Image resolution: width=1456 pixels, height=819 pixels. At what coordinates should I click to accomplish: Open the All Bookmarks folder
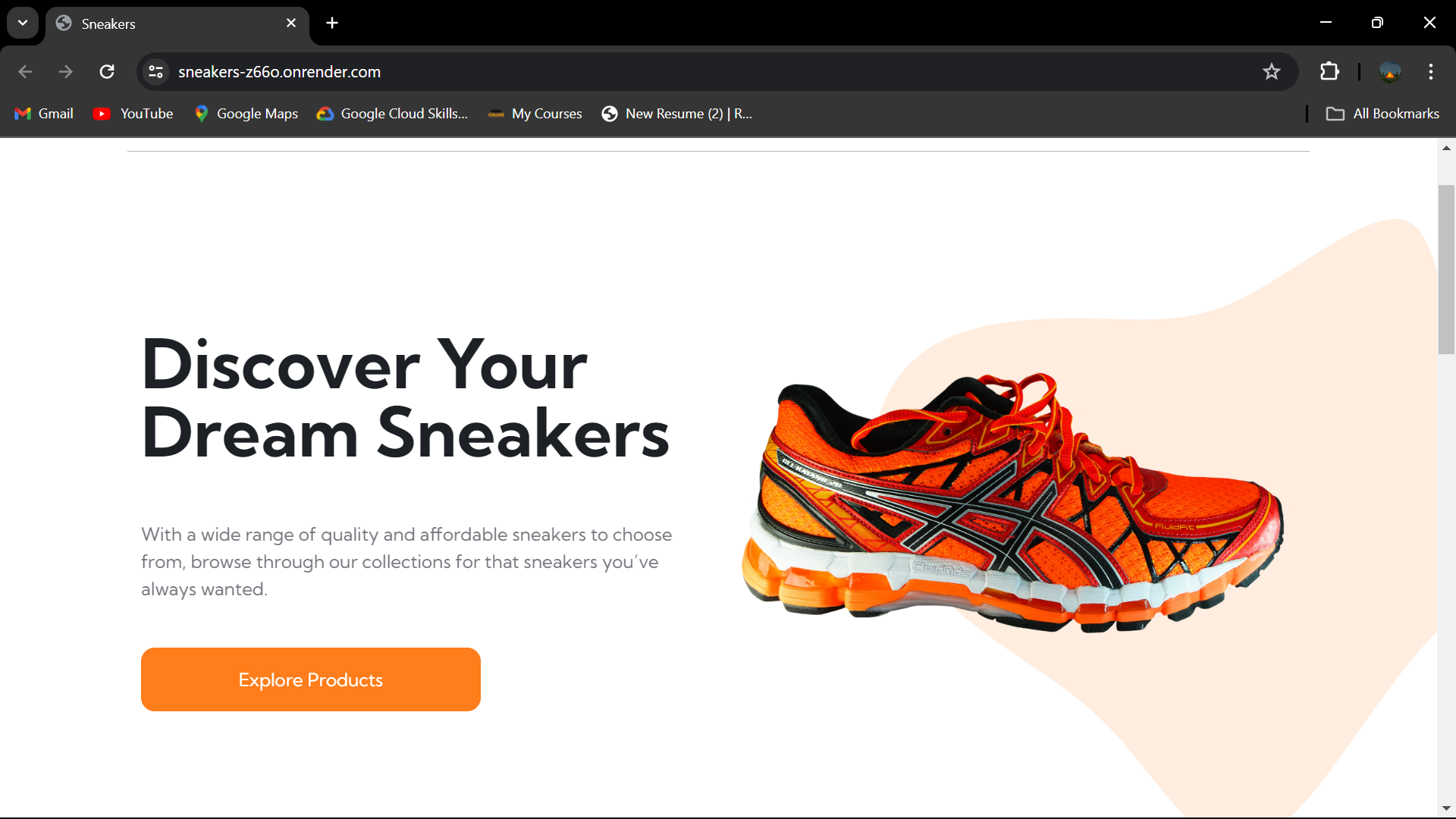click(x=1382, y=114)
